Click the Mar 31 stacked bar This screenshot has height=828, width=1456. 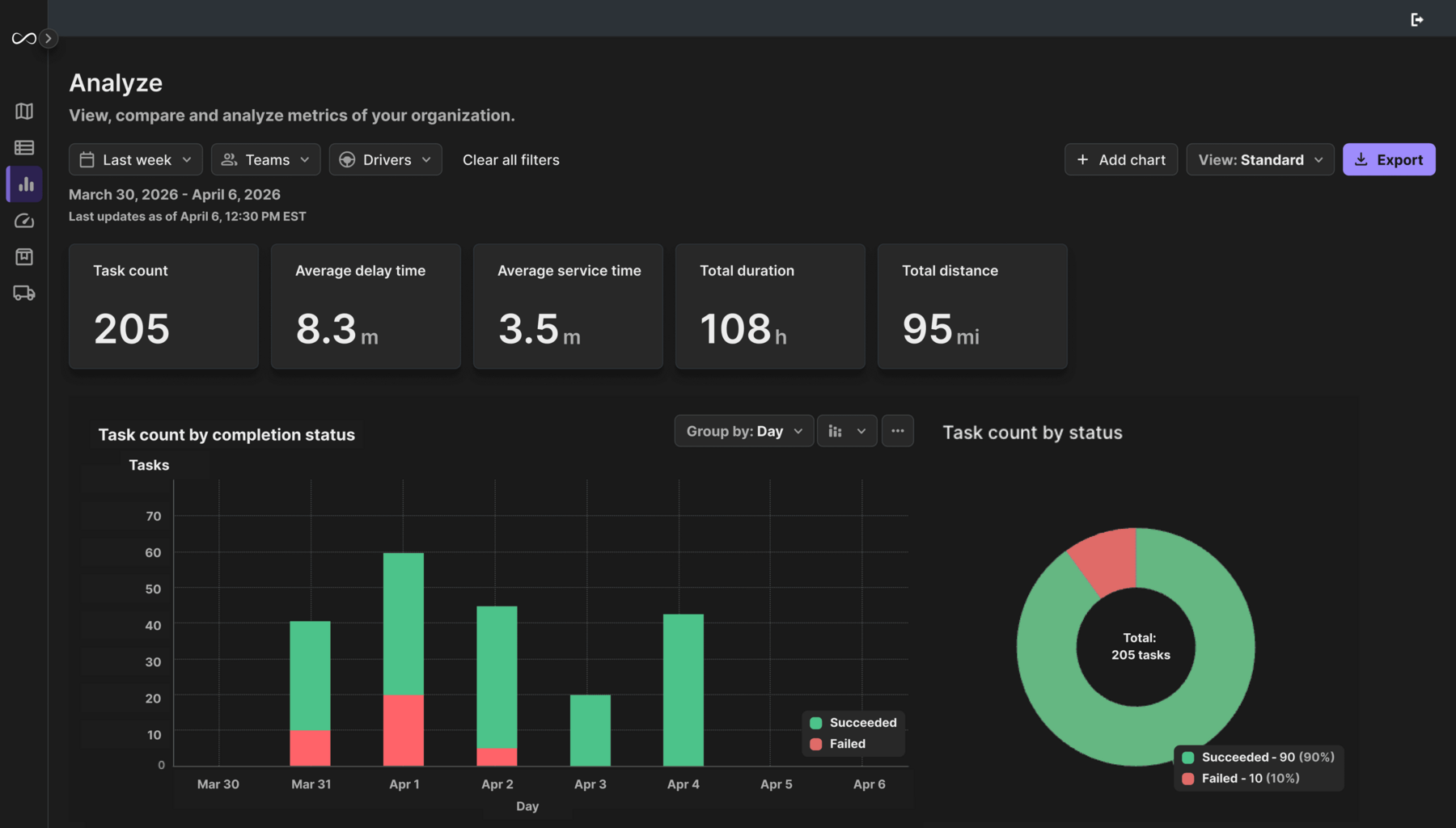point(310,693)
